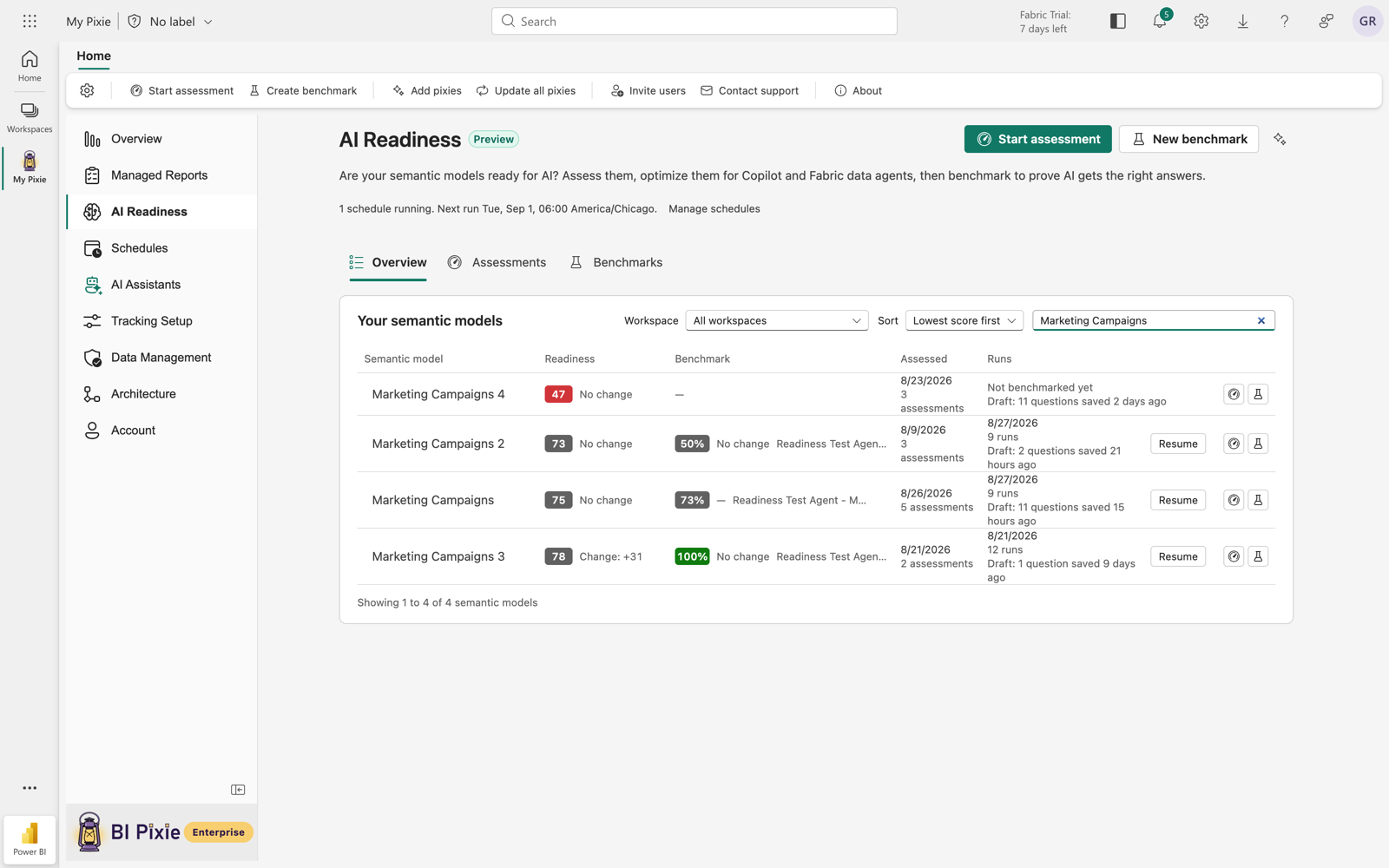
Task: Click the 100% benchmark badge
Action: tap(692, 556)
